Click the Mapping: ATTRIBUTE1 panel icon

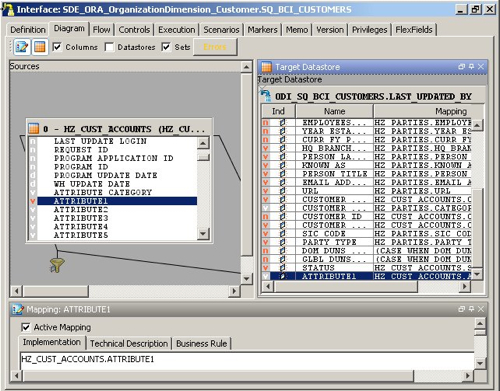[x=18, y=309]
